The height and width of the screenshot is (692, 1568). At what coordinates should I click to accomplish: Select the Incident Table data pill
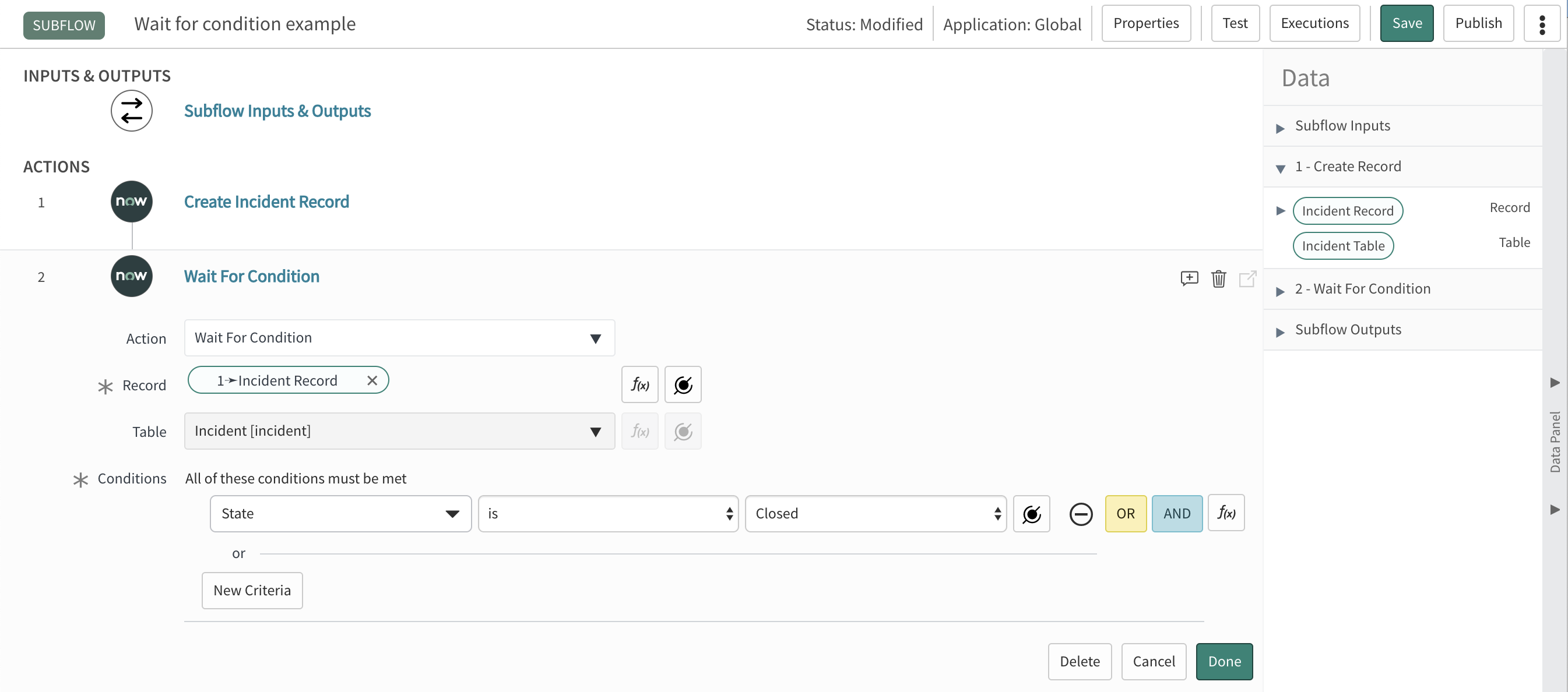click(1343, 246)
